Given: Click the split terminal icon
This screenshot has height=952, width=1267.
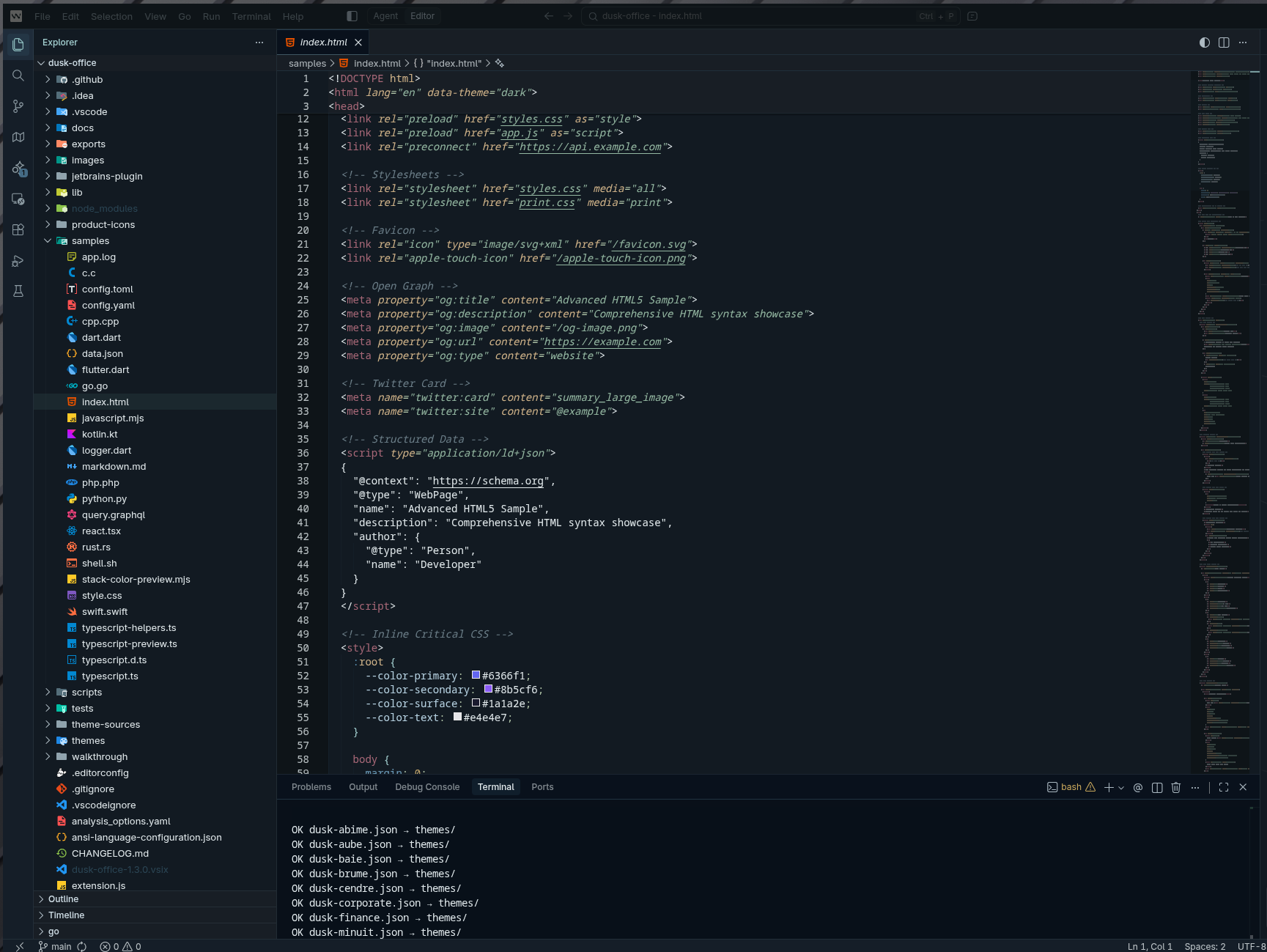Looking at the screenshot, I should 1157,787.
